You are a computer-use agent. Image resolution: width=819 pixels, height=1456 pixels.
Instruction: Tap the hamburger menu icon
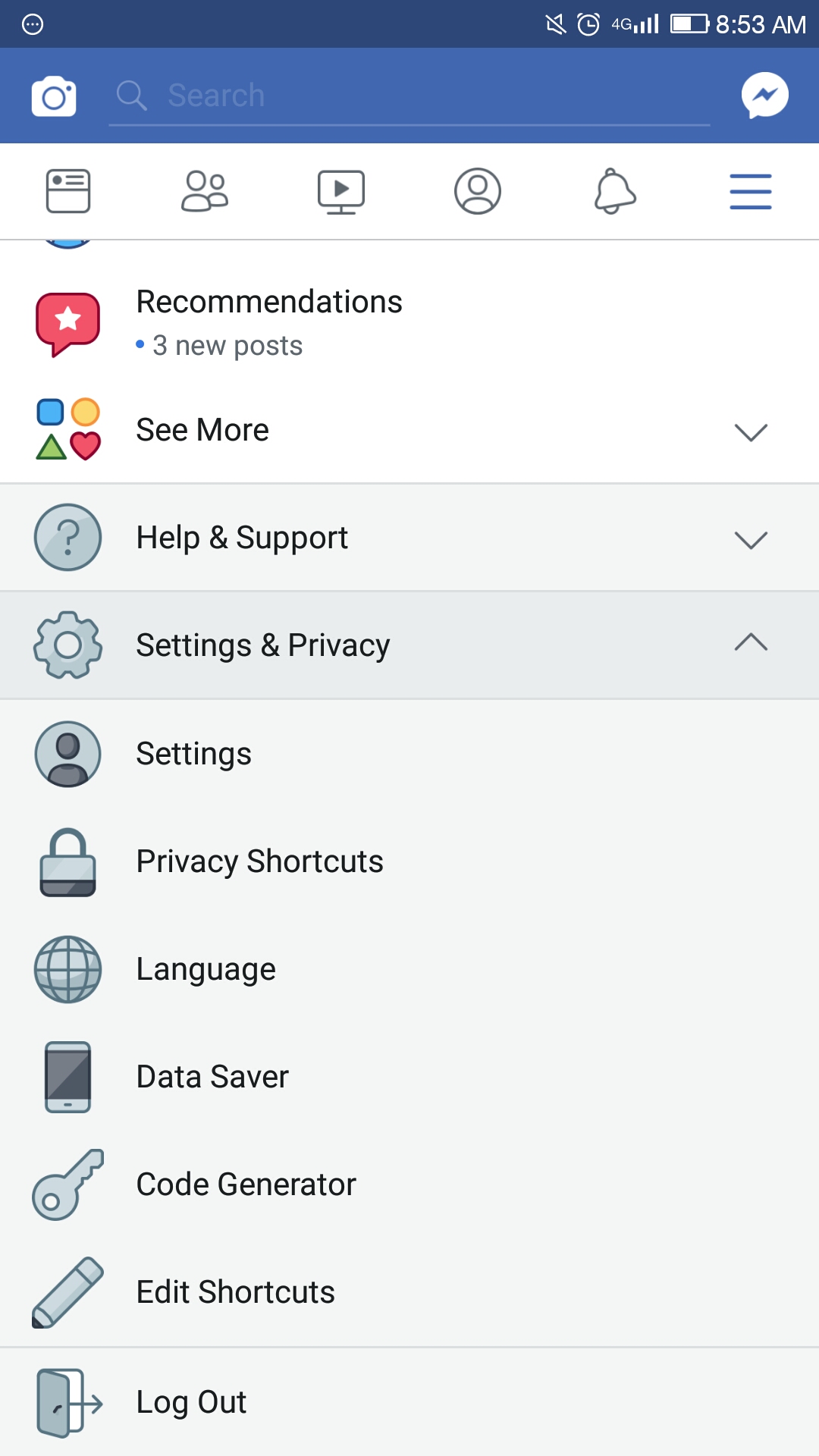coord(751,191)
